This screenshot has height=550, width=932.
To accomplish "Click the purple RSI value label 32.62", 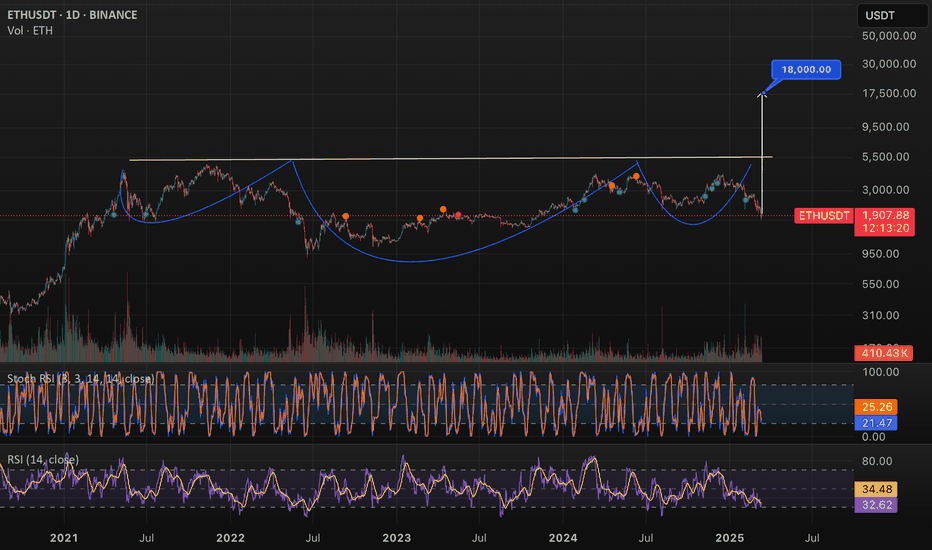I will point(876,505).
